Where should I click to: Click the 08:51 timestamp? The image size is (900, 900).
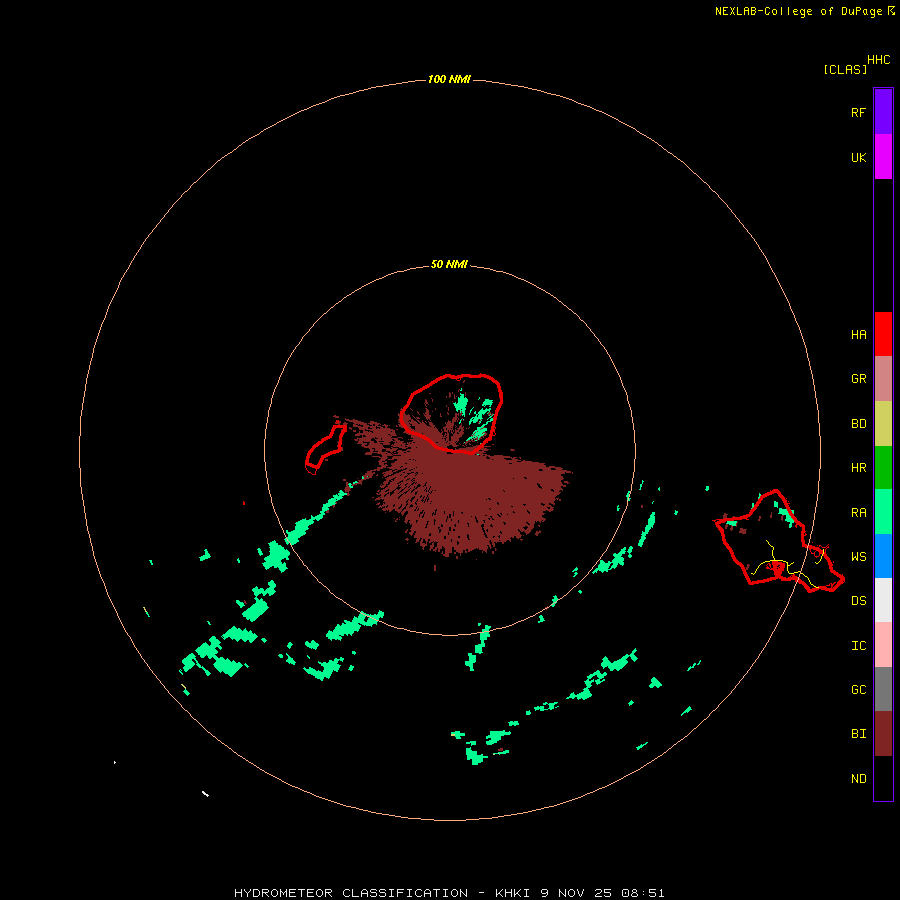642,893
